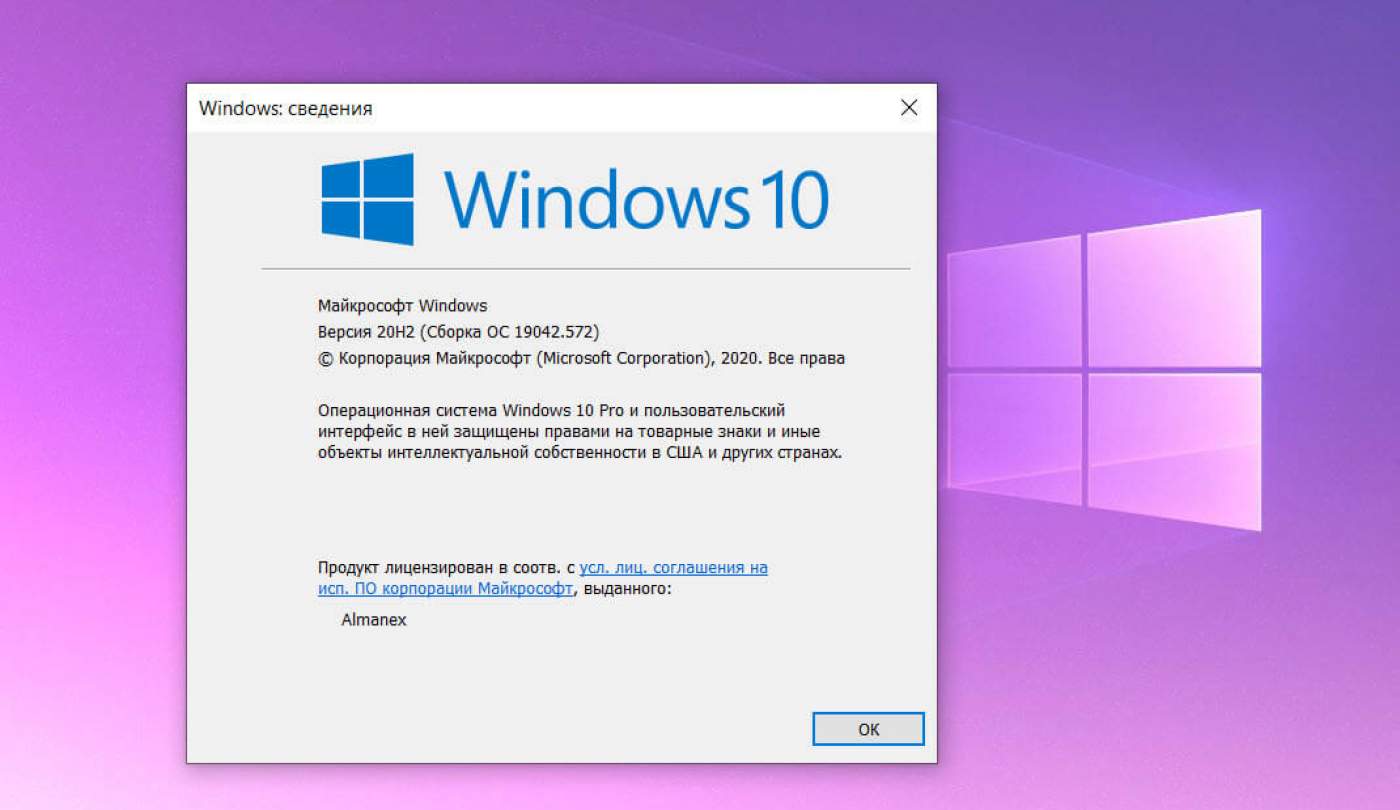Viewport: 1400px width, 810px height.
Task: Click the "Майкрософт Windows" text line
Action: pyautogui.click(x=403, y=305)
